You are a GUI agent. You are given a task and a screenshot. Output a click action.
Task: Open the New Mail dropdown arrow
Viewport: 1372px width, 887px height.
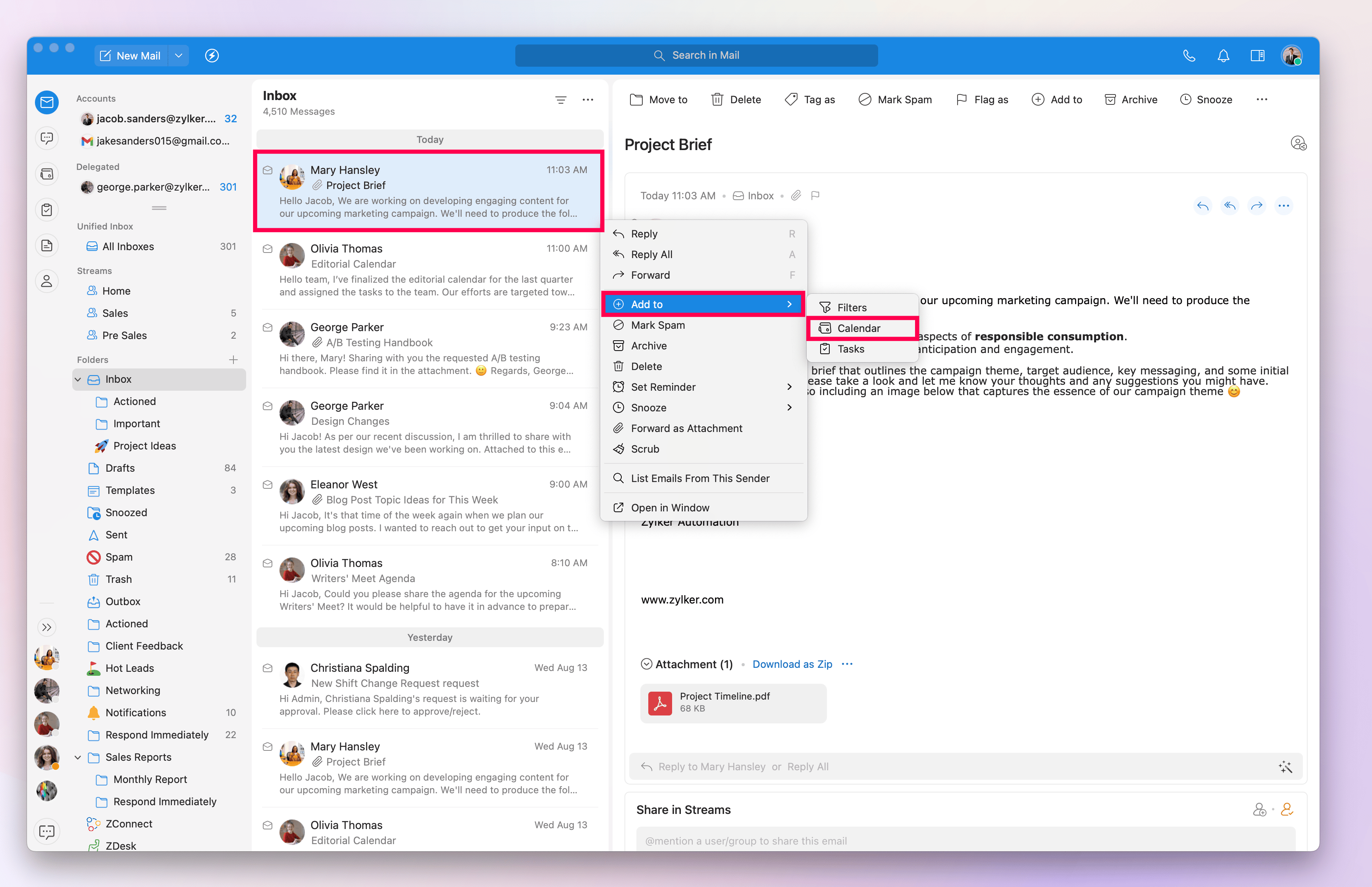pos(179,56)
